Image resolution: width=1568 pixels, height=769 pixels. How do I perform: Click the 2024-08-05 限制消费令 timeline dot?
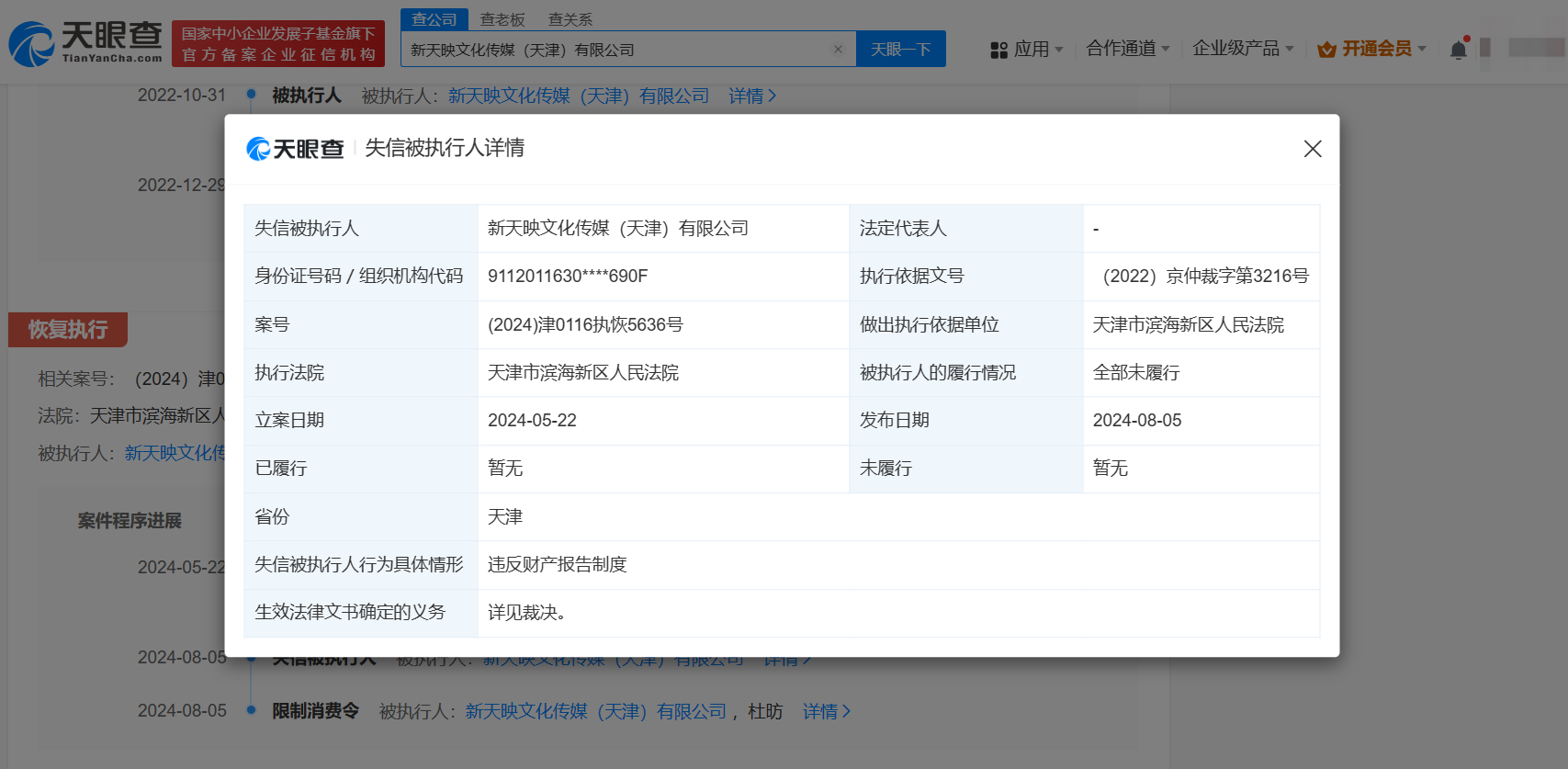click(251, 709)
